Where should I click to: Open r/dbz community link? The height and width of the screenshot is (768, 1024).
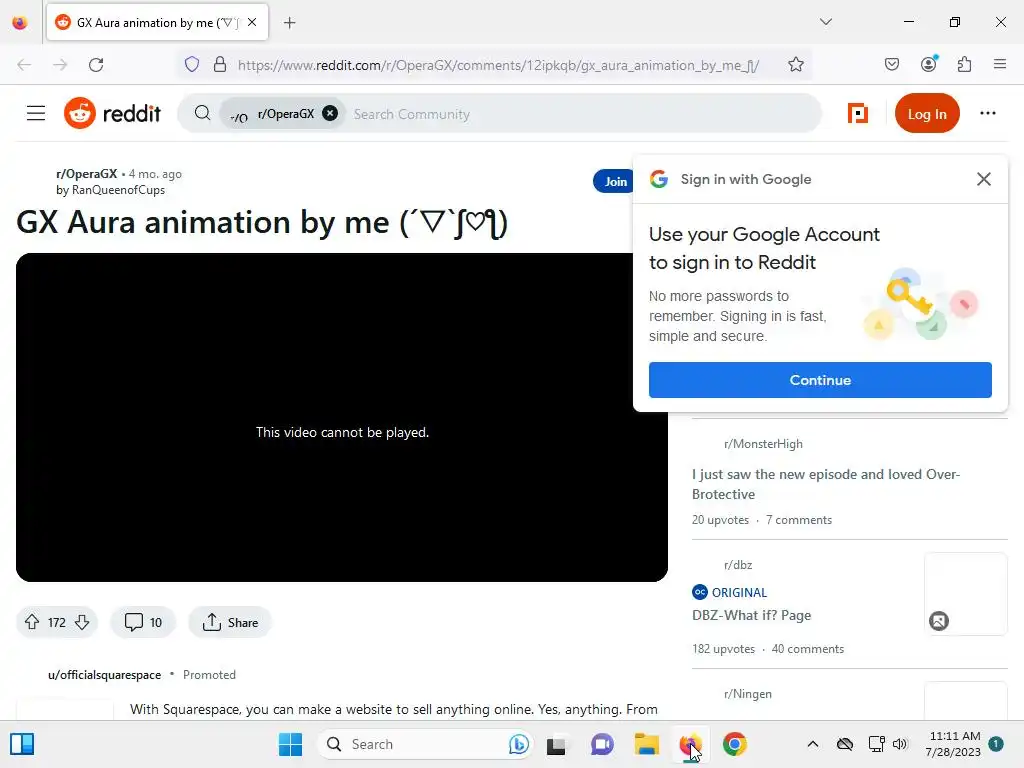[738, 565]
